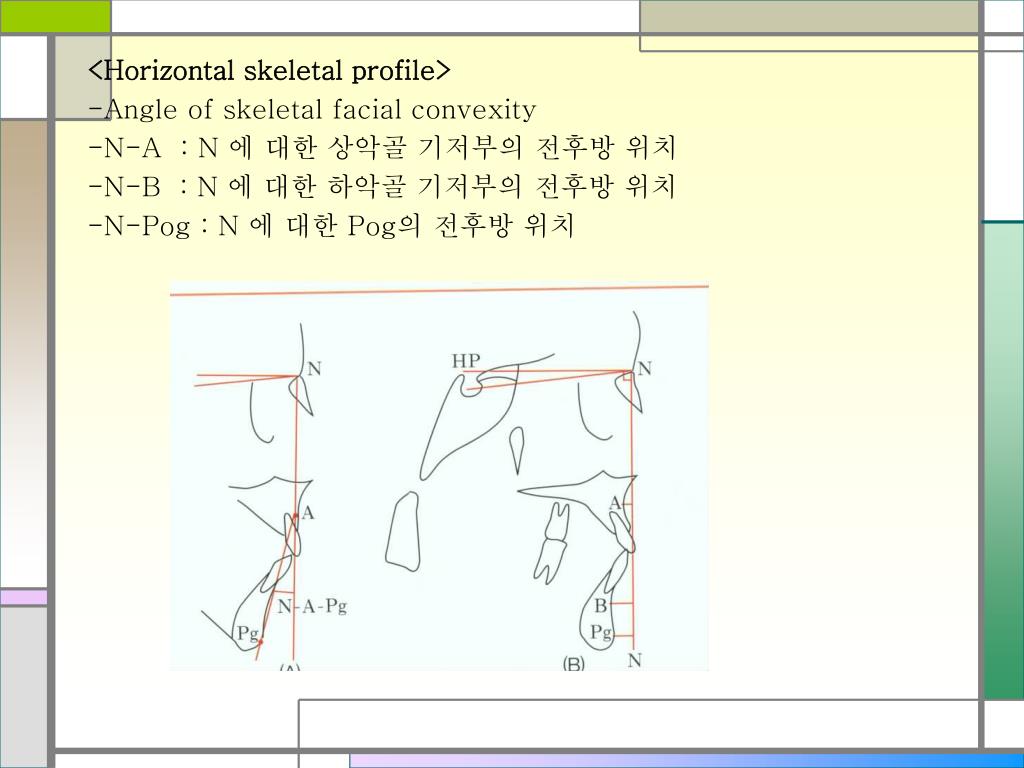
Task: Click the 'N-A-Pg' angle label
Action: (312, 607)
